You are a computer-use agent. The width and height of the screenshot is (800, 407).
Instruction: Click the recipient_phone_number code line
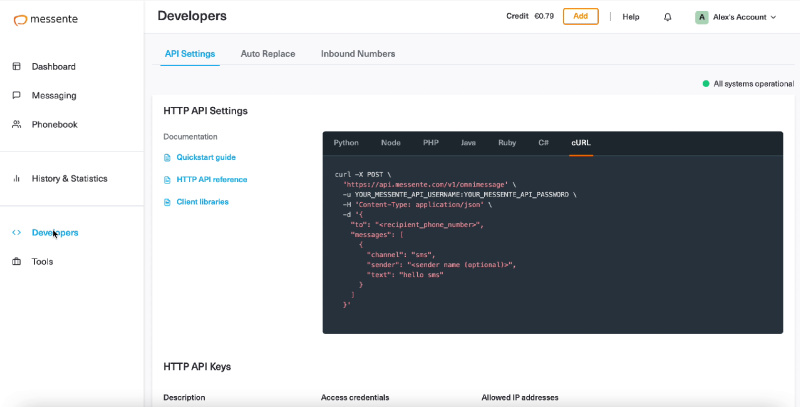click(x=417, y=224)
